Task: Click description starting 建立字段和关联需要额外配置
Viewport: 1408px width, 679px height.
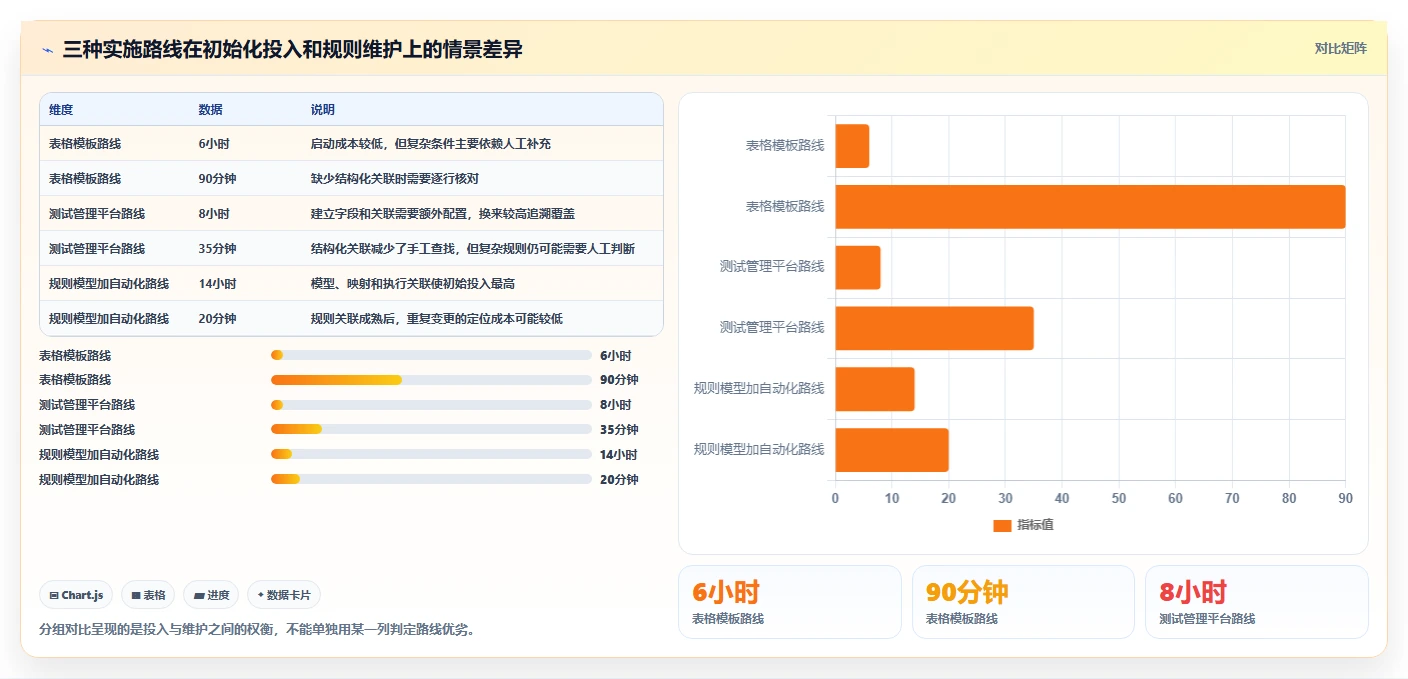Action: [x=443, y=214]
